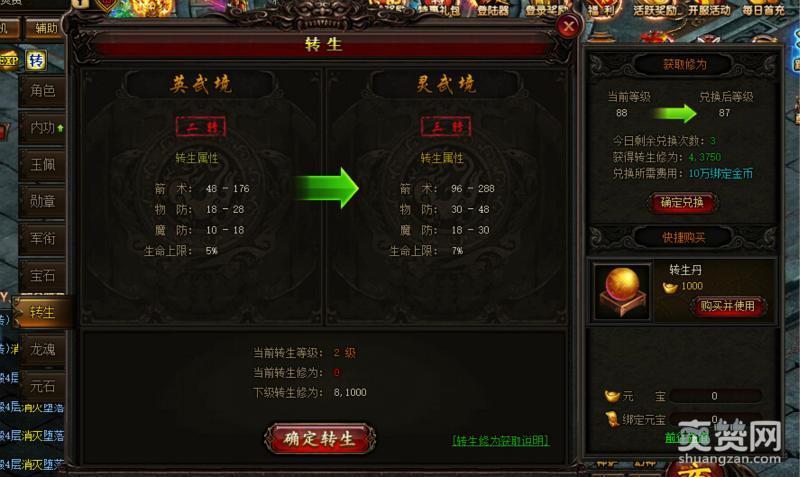This screenshot has width=800, height=477.
Task: Open the 福利 icon in top bar
Action: (x=603, y=9)
